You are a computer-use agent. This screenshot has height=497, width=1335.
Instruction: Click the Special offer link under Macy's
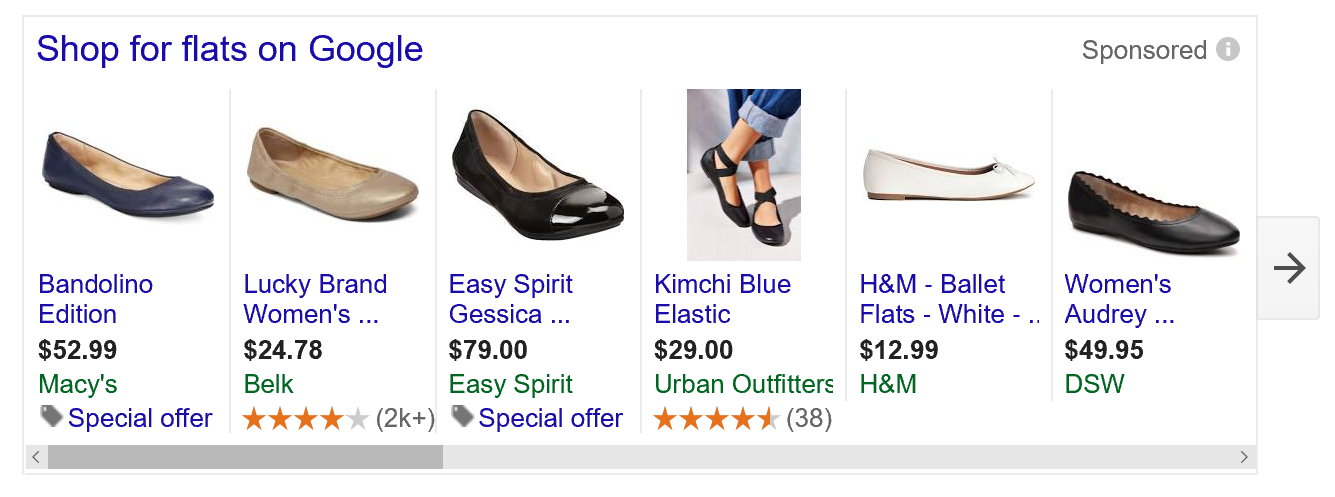coord(140,418)
